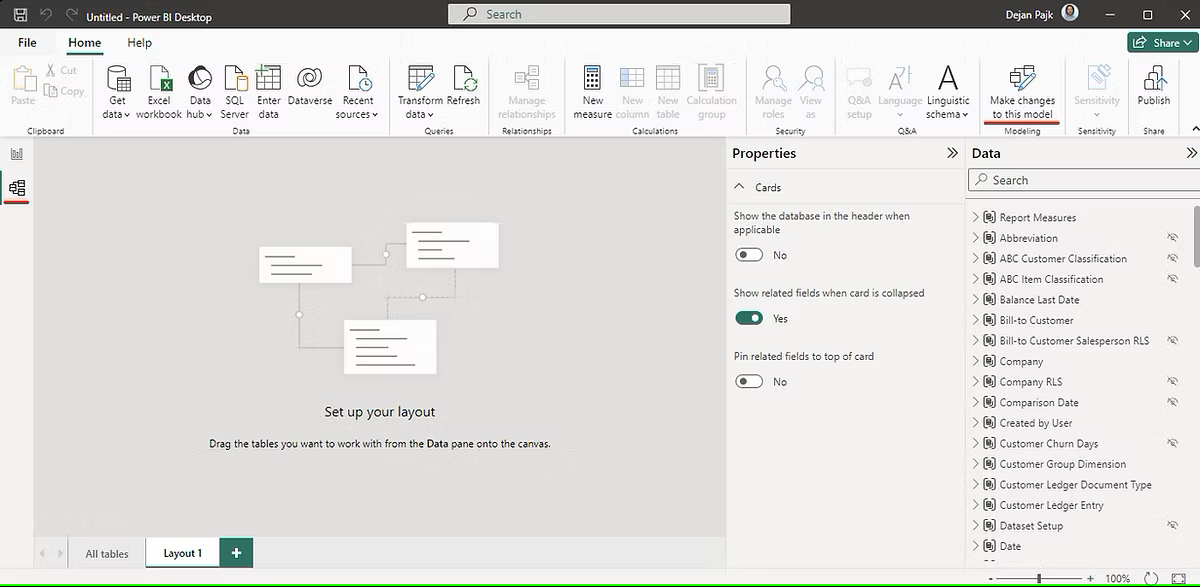Create a New measure
Image resolution: width=1200 pixels, height=587 pixels.
[593, 80]
